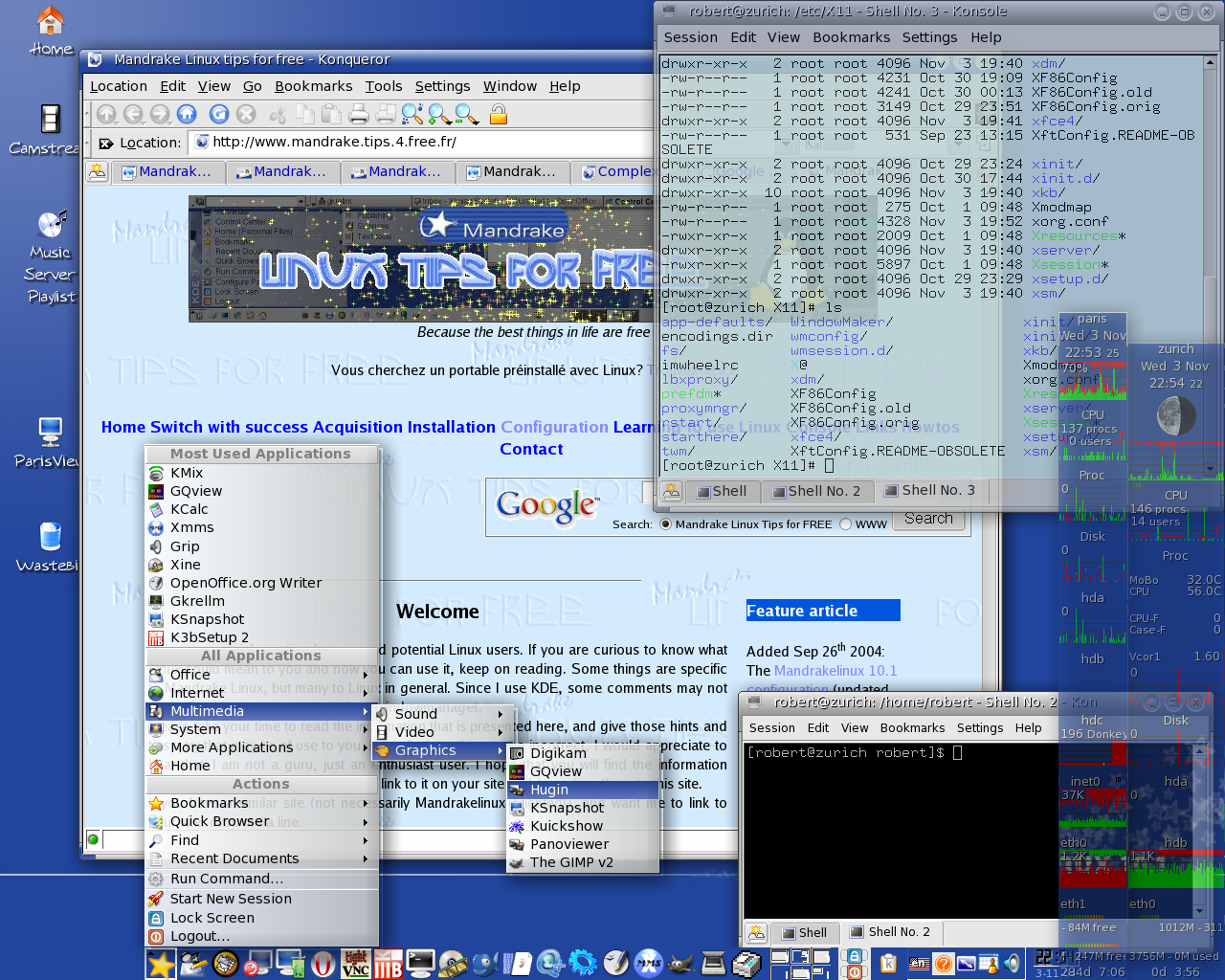Click new session icon in Konsole Shell No. 3
The image size is (1225, 980).
click(x=672, y=491)
